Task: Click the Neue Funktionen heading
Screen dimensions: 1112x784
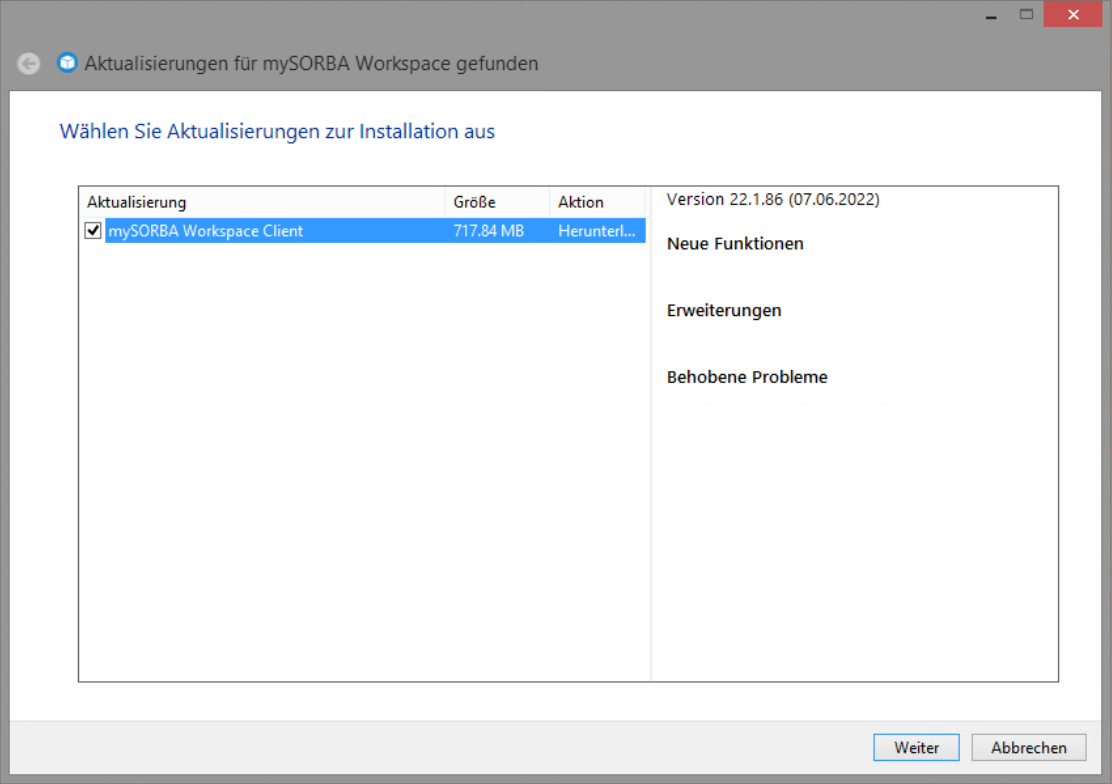Action: click(735, 243)
